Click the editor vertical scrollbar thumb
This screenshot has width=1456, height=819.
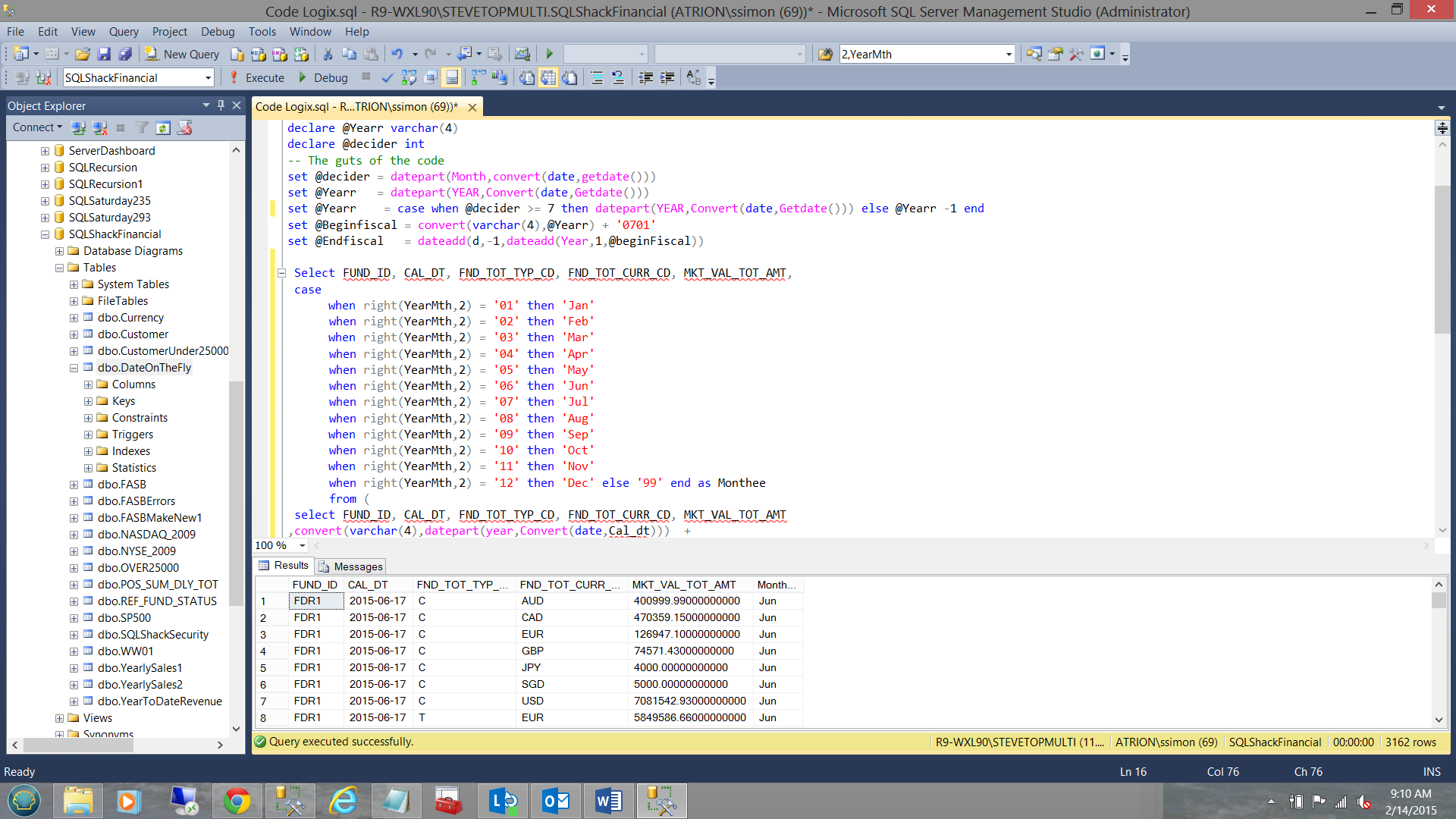[x=1442, y=258]
